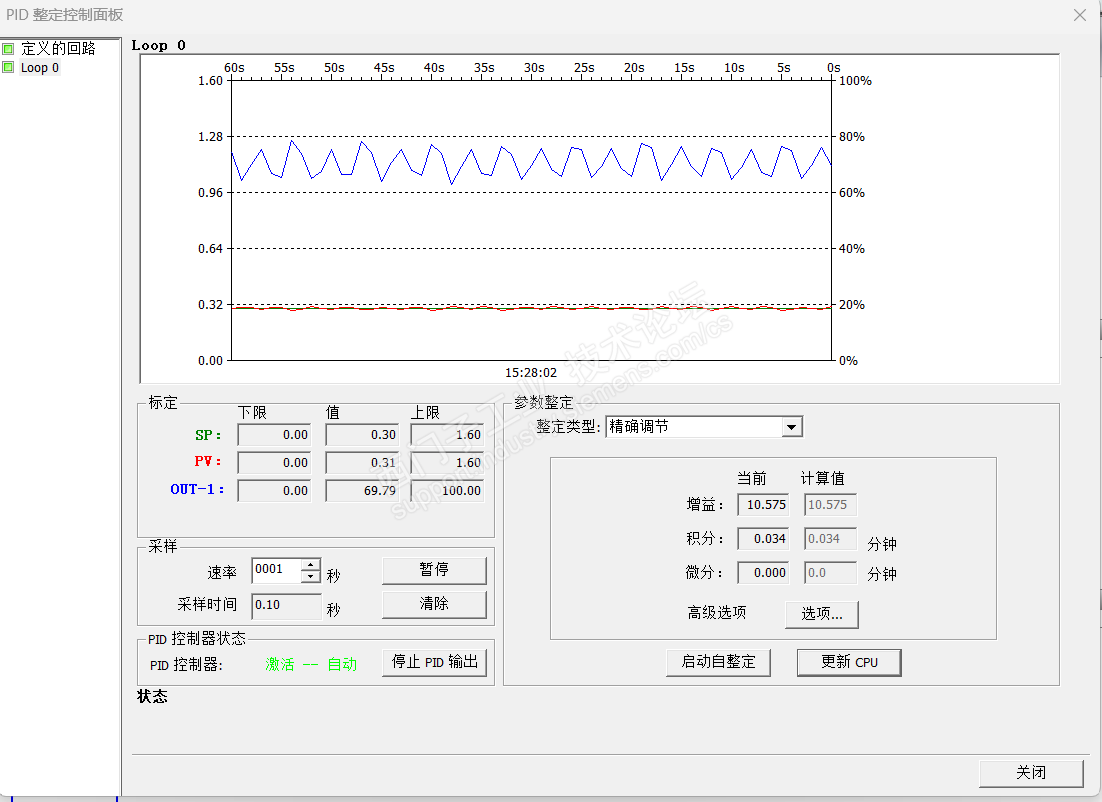The image size is (1102, 802).
Task: Open the 整定类型 dropdown
Action: (x=791, y=427)
